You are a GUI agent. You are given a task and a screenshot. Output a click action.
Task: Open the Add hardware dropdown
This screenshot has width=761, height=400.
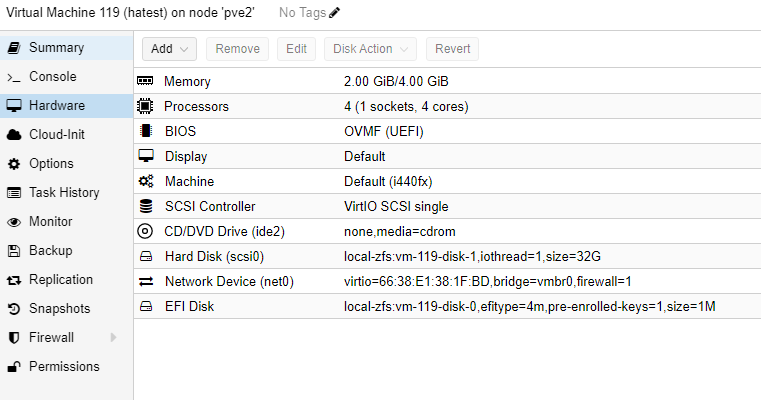pyautogui.click(x=169, y=49)
